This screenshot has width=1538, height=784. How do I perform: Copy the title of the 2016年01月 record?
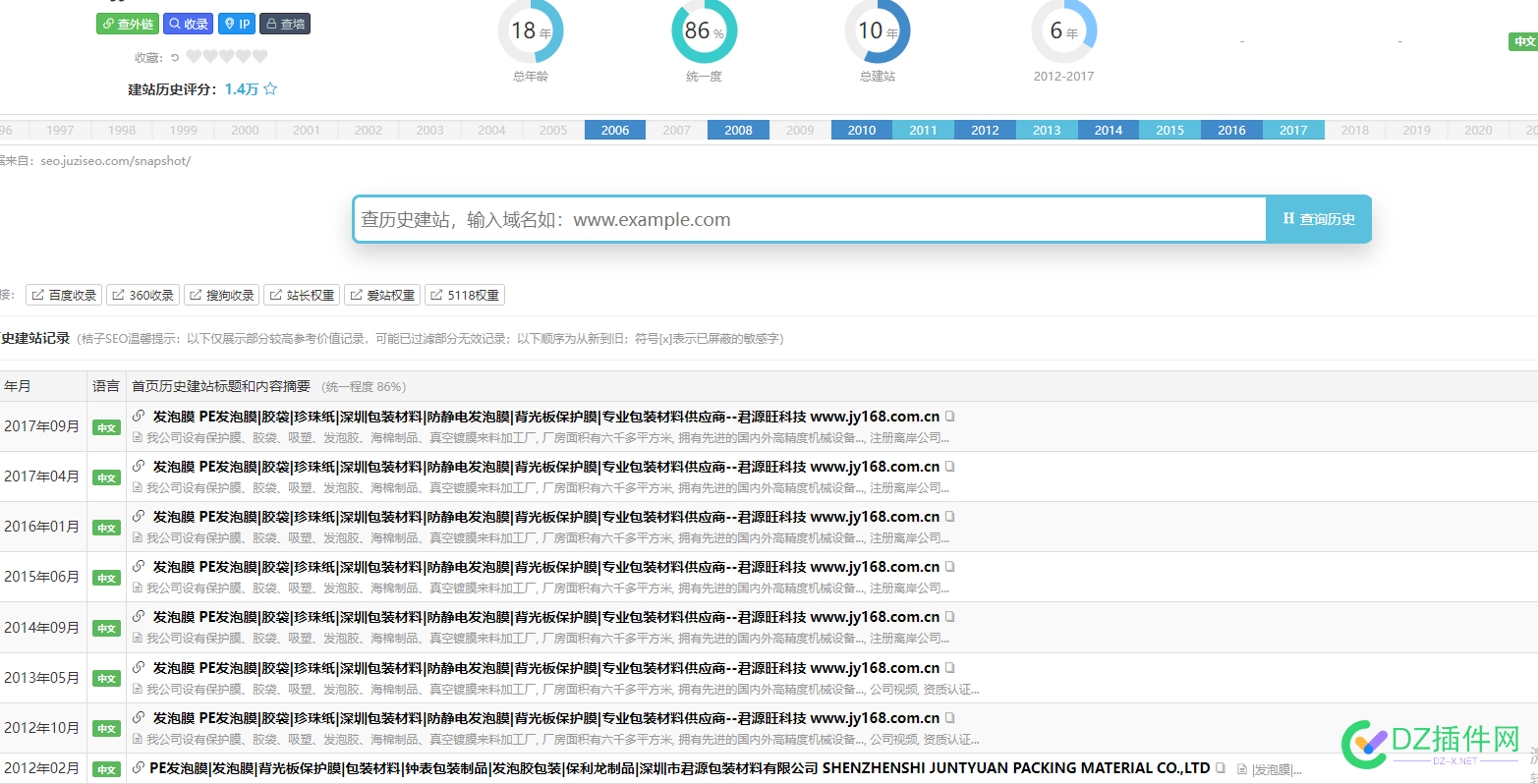949,517
